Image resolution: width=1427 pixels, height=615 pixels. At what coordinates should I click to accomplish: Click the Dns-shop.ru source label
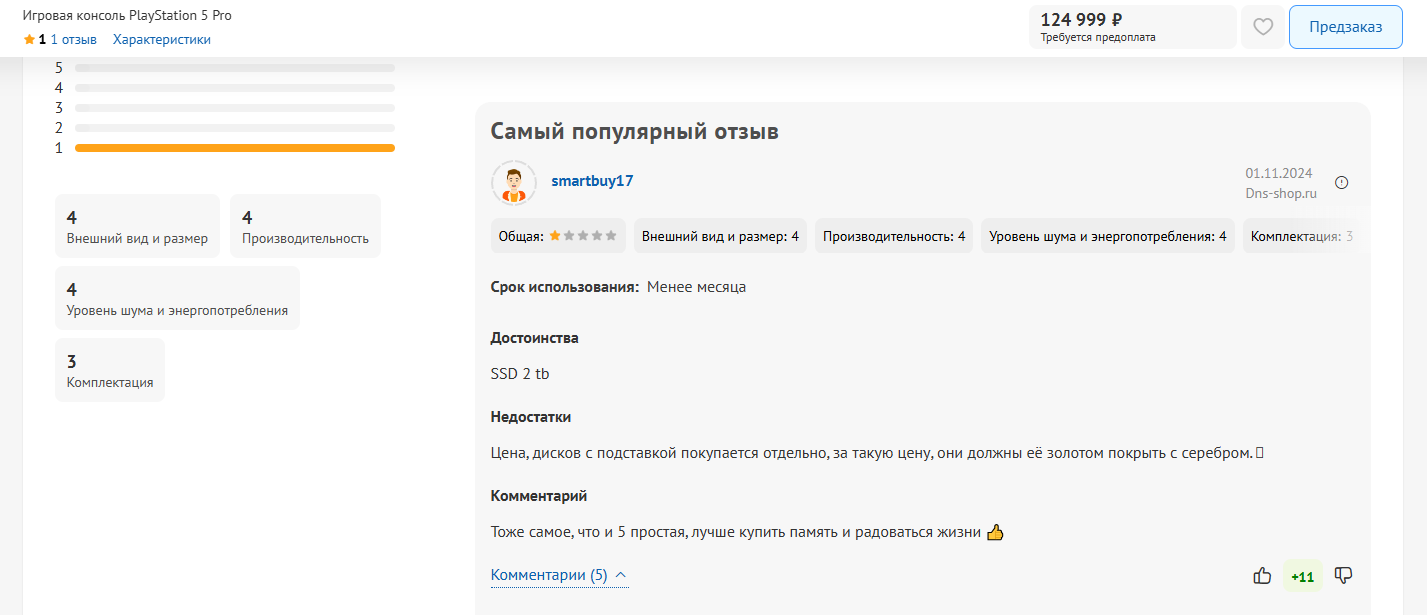coord(1281,193)
